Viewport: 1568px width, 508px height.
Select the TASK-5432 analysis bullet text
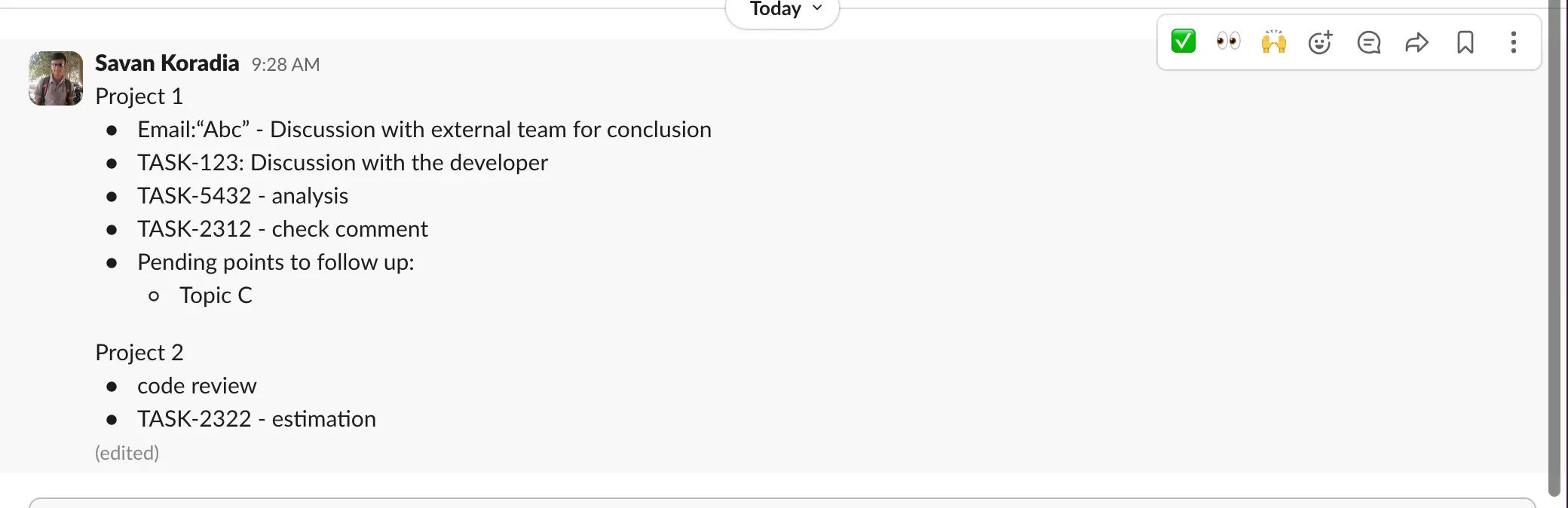point(243,196)
